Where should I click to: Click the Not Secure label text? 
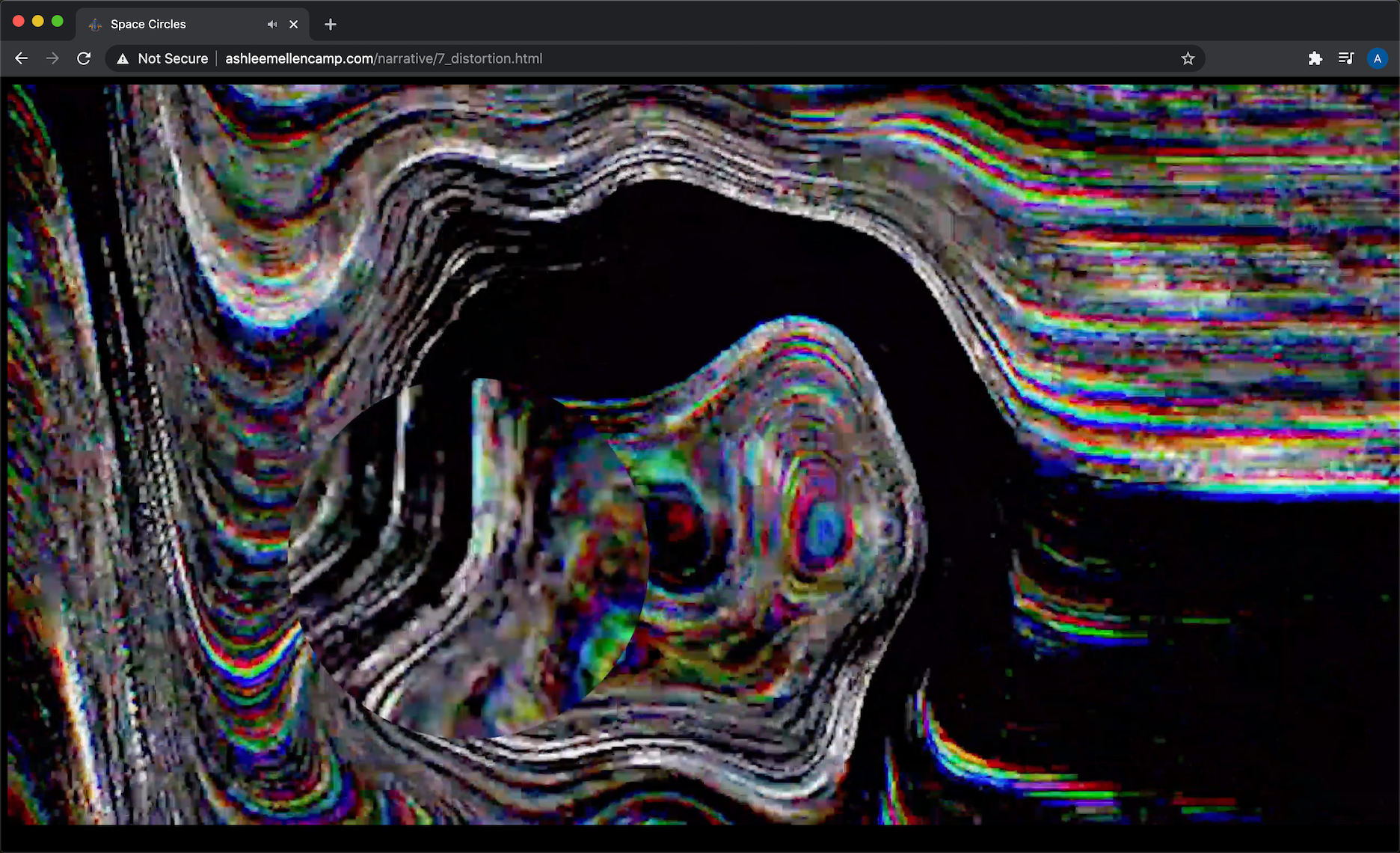pos(173,58)
